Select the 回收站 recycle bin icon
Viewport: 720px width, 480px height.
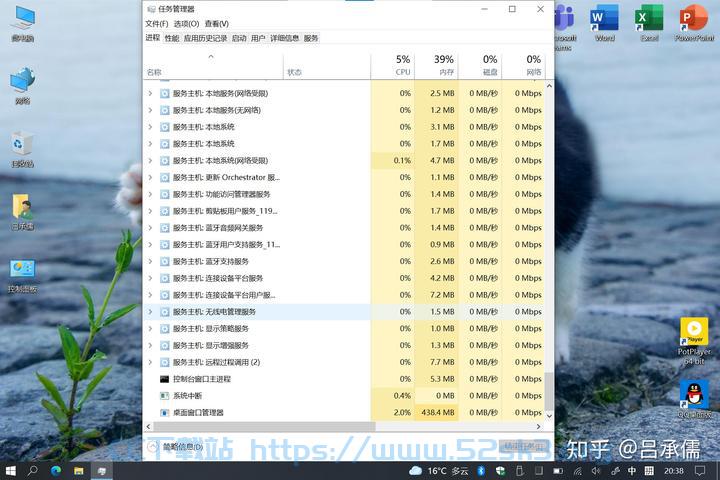22,150
